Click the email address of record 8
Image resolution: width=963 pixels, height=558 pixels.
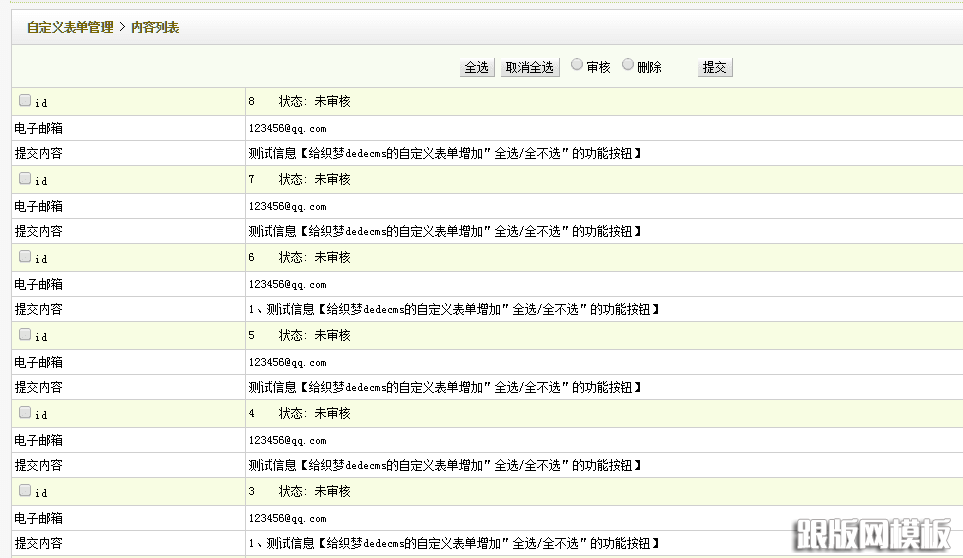(x=288, y=129)
